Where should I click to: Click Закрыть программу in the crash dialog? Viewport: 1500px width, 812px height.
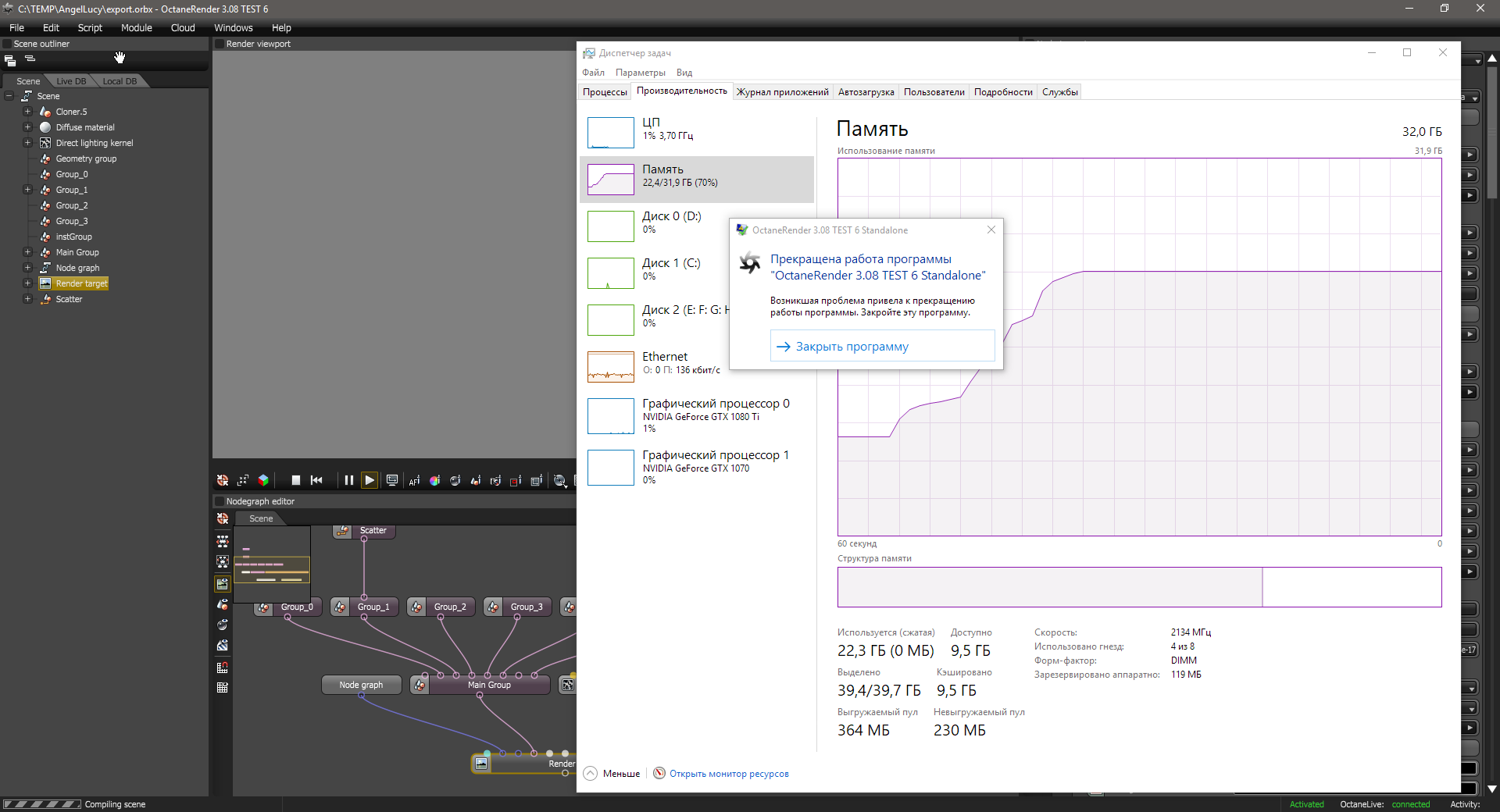tap(883, 346)
